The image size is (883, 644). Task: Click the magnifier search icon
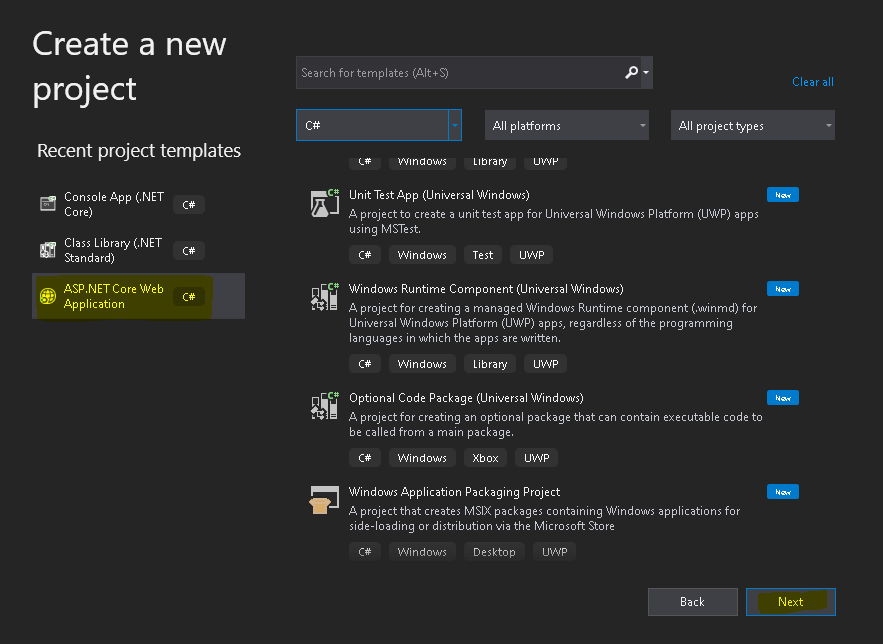(x=631, y=73)
